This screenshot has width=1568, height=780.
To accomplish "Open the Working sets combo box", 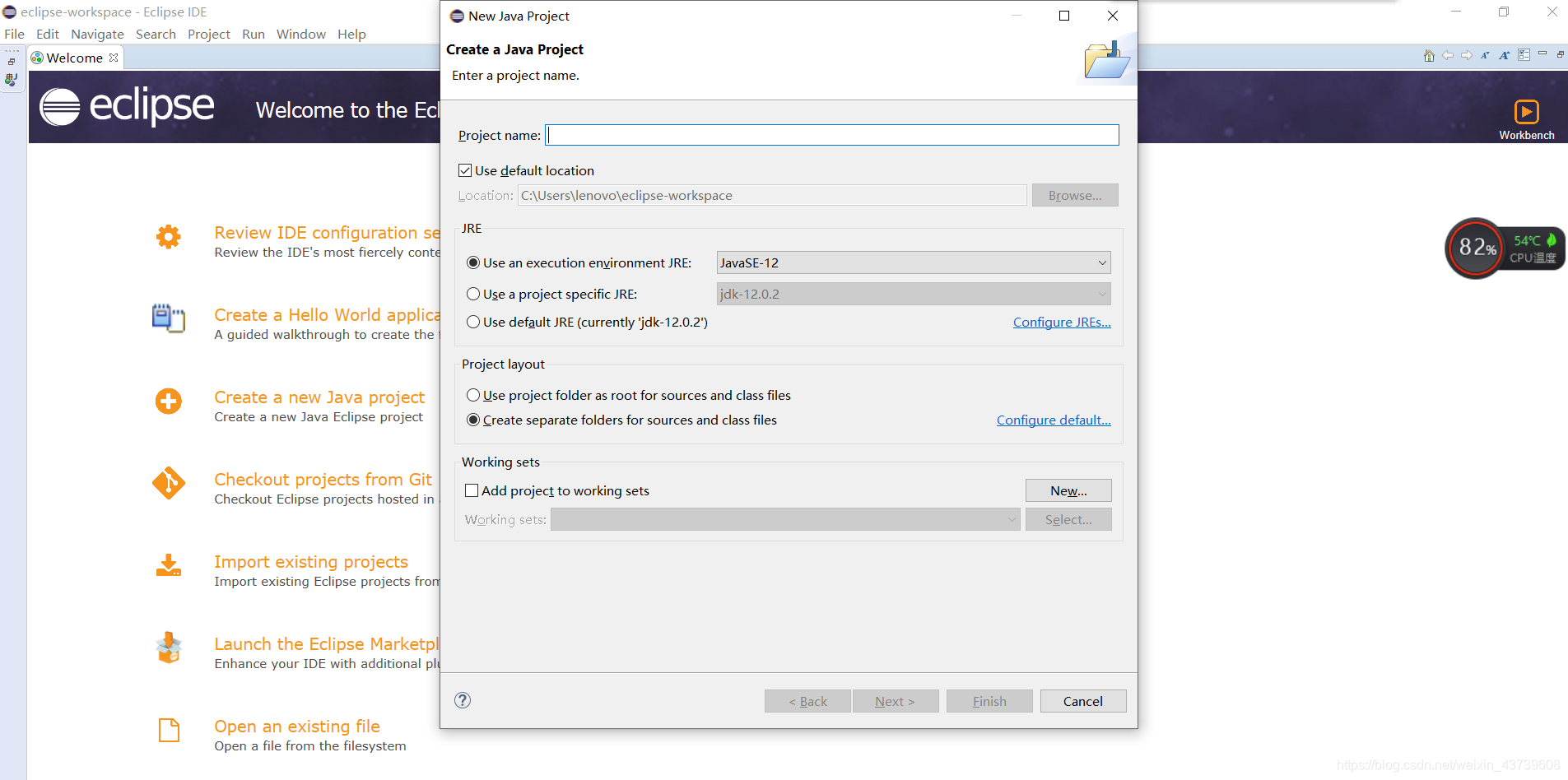I will [x=785, y=519].
